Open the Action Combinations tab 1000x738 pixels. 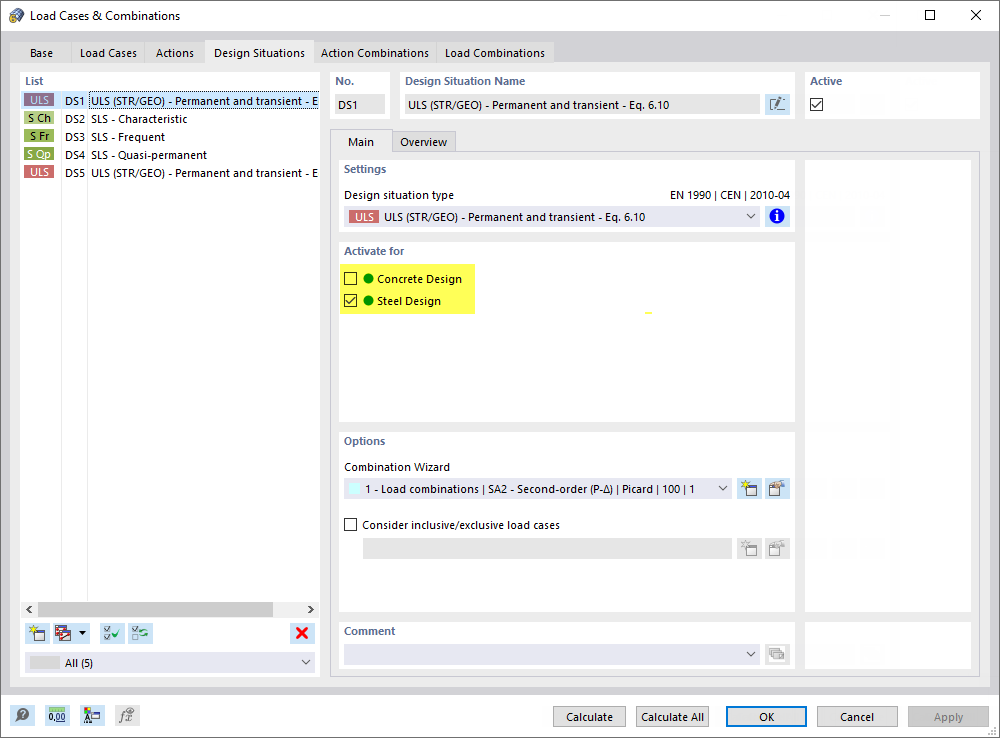coord(374,53)
